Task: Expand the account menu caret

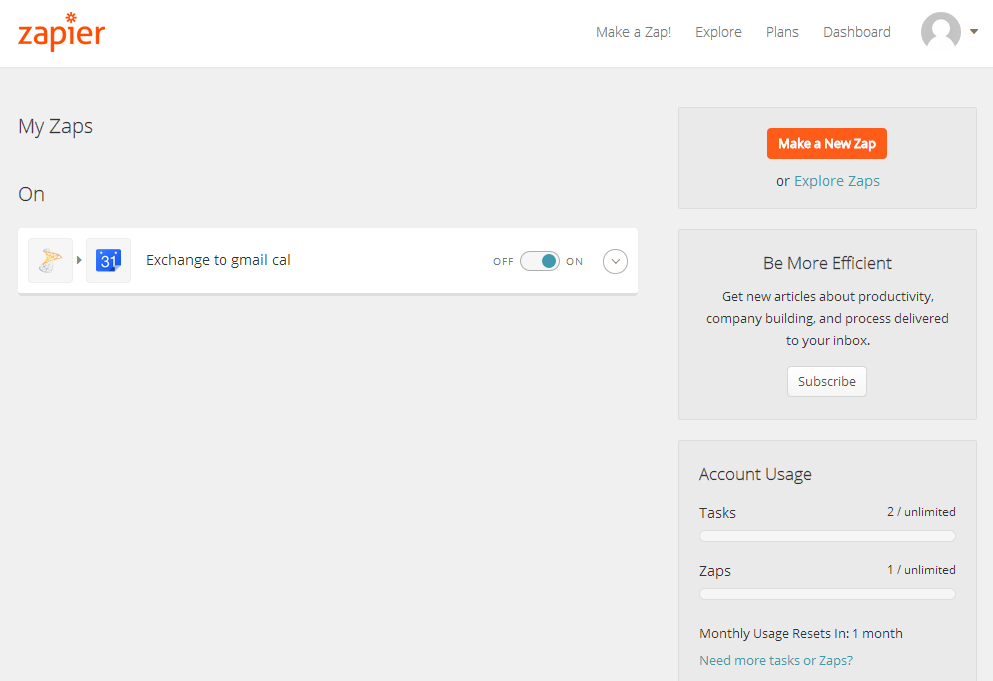Action: pyautogui.click(x=974, y=31)
